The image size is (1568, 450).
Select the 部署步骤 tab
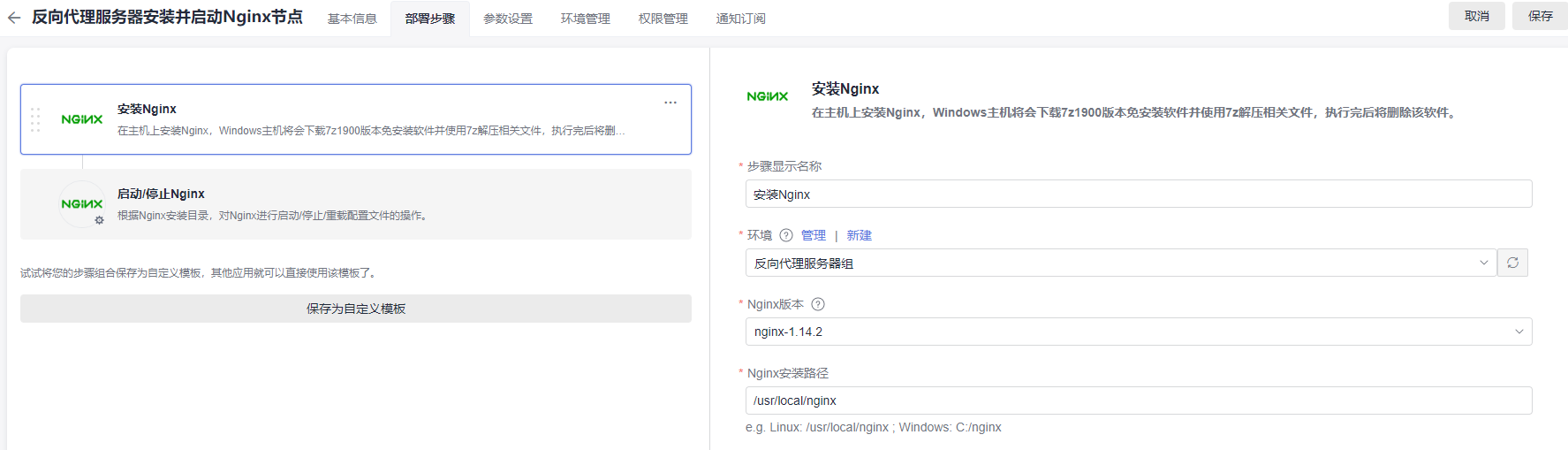point(430,19)
